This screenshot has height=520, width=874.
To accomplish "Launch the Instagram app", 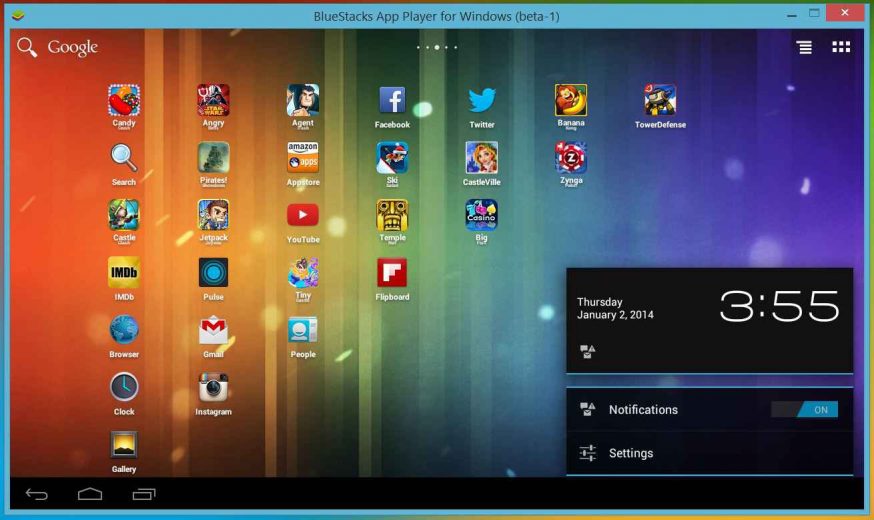I will [x=213, y=387].
